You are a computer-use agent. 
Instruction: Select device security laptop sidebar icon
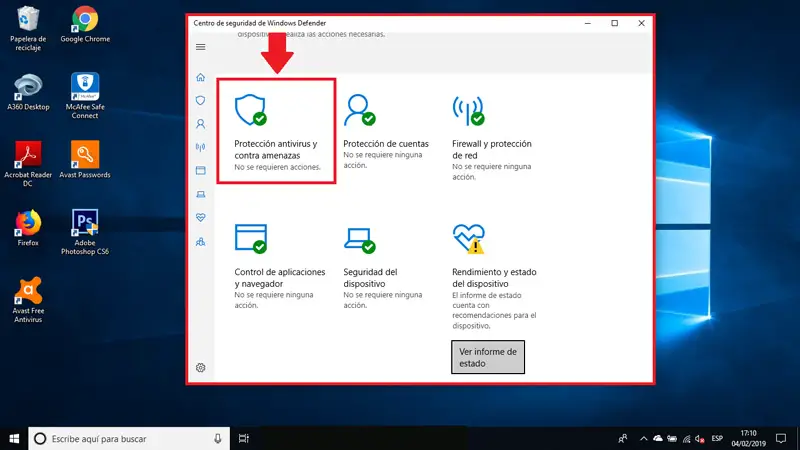coord(201,194)
